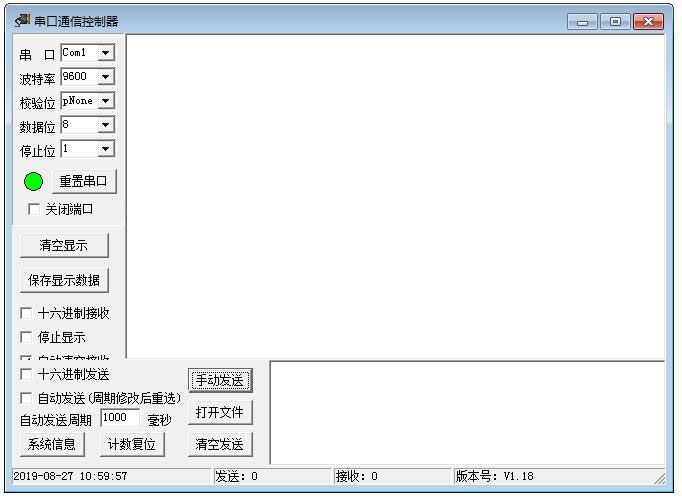Screen dimensions: 682x497
Task: Check the 停止显示 option
Action: [26, 337]
